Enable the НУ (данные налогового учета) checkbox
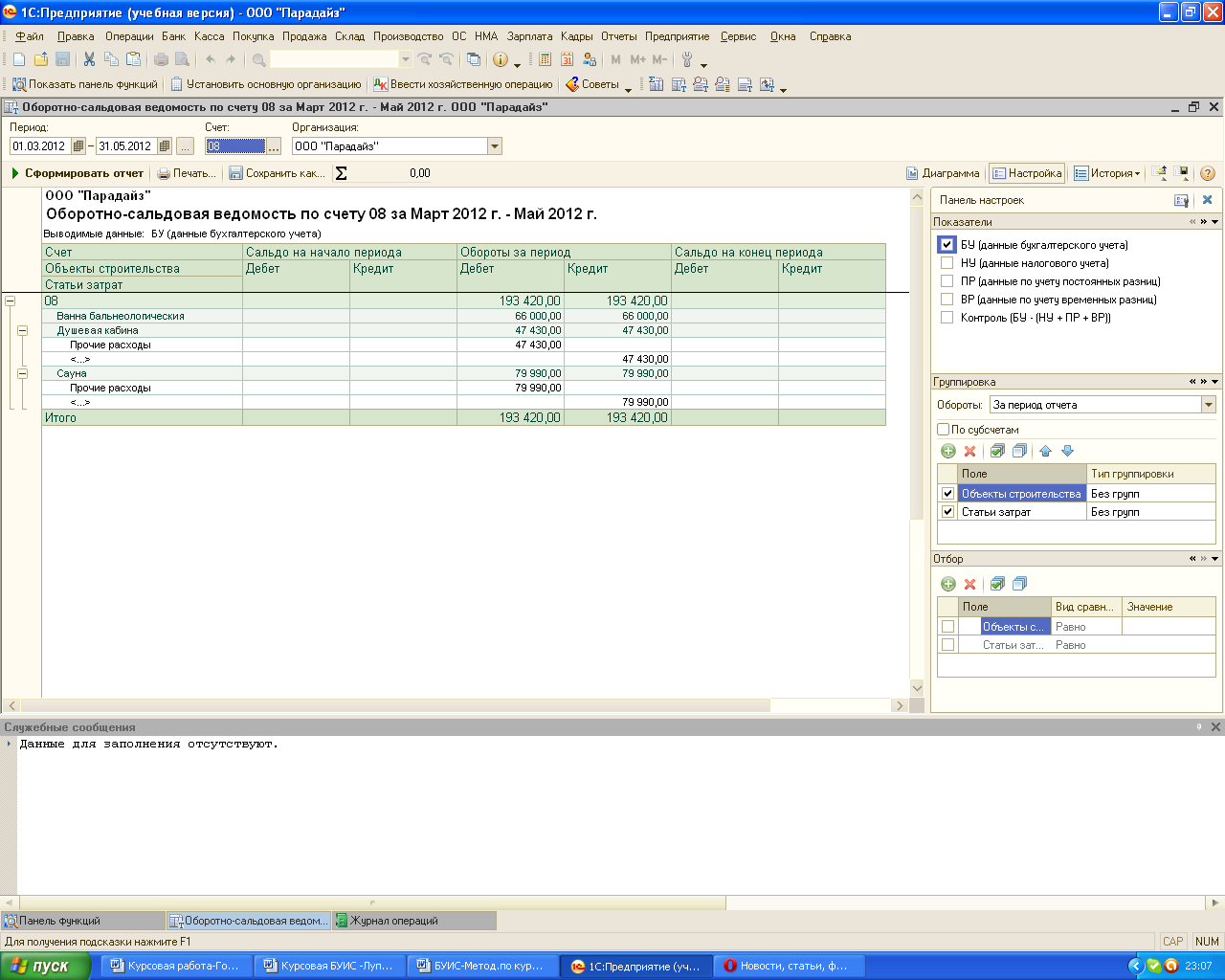1225x980 pixels. tap(947, 263)
